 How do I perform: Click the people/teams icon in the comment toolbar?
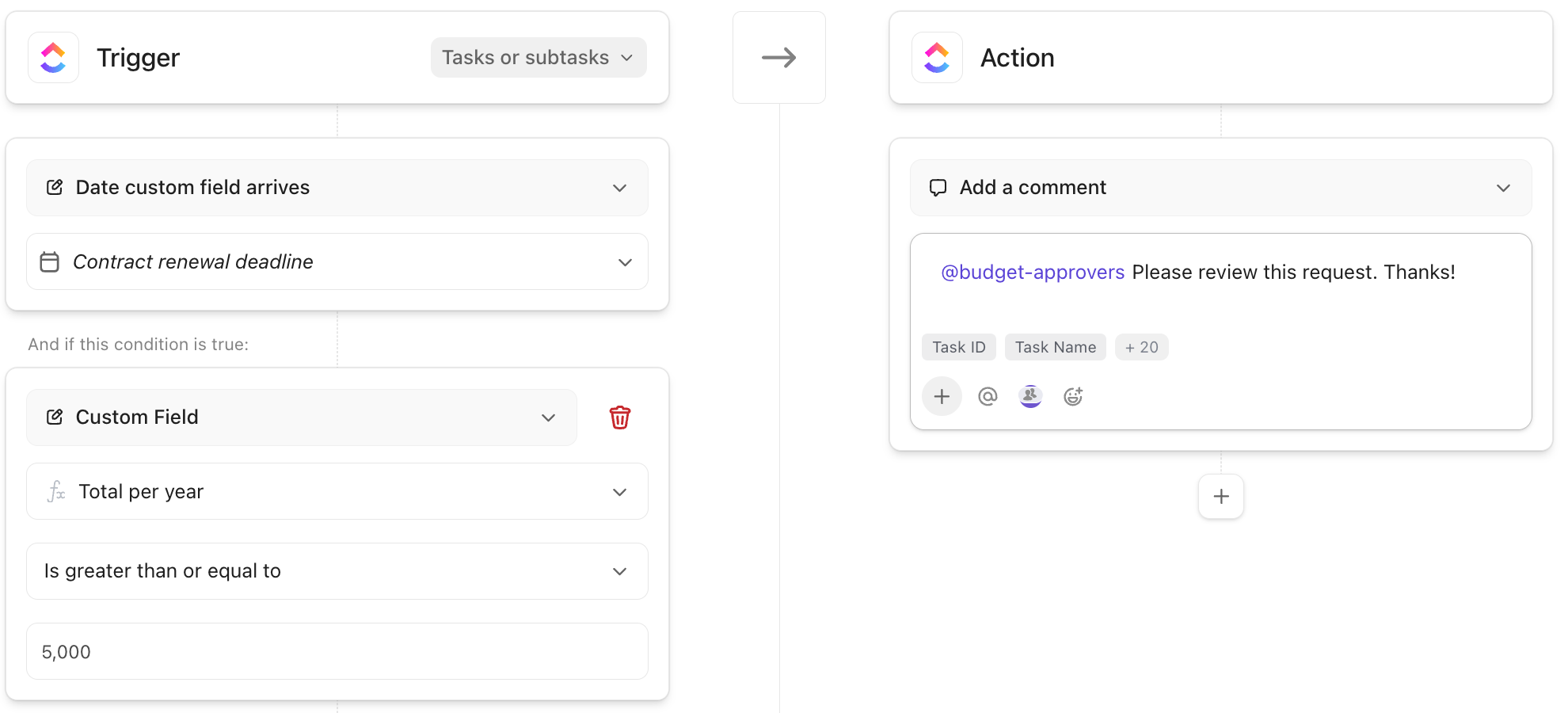(x=1029, y=396)
